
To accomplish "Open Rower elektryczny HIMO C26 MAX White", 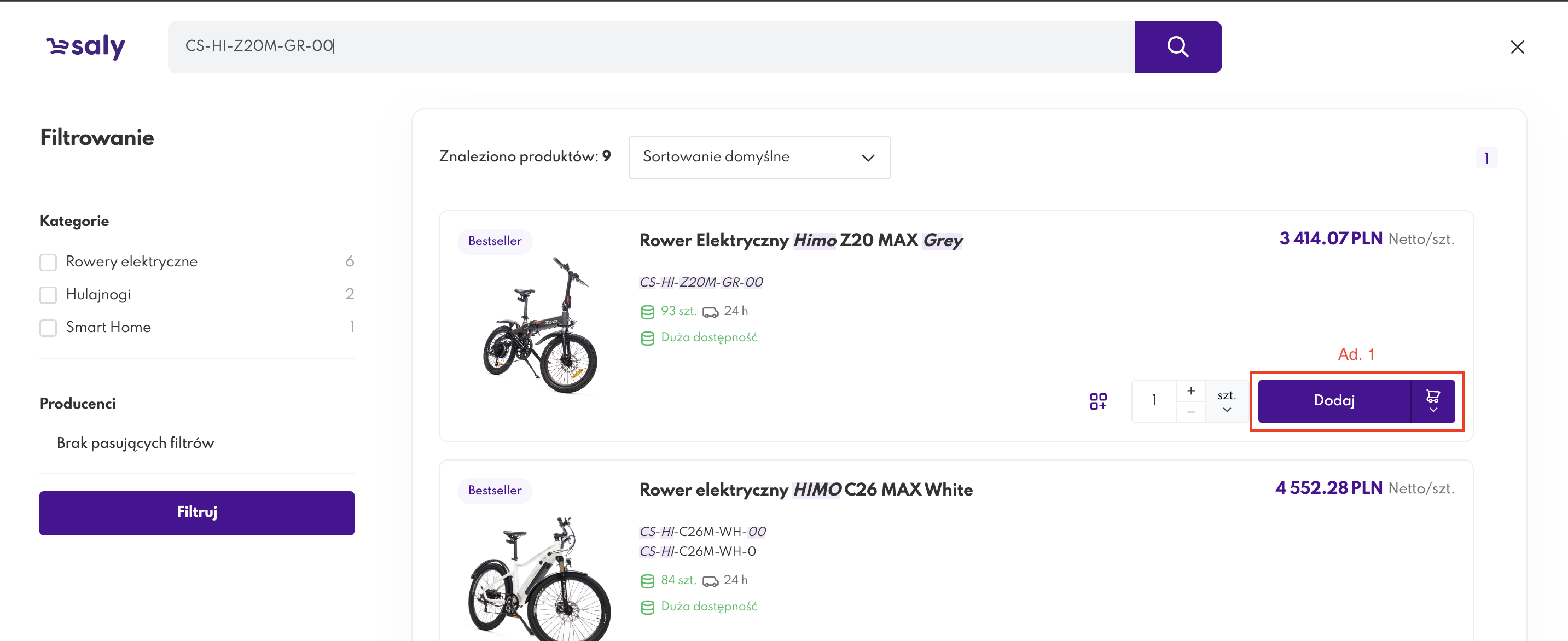I will [805, 490].
